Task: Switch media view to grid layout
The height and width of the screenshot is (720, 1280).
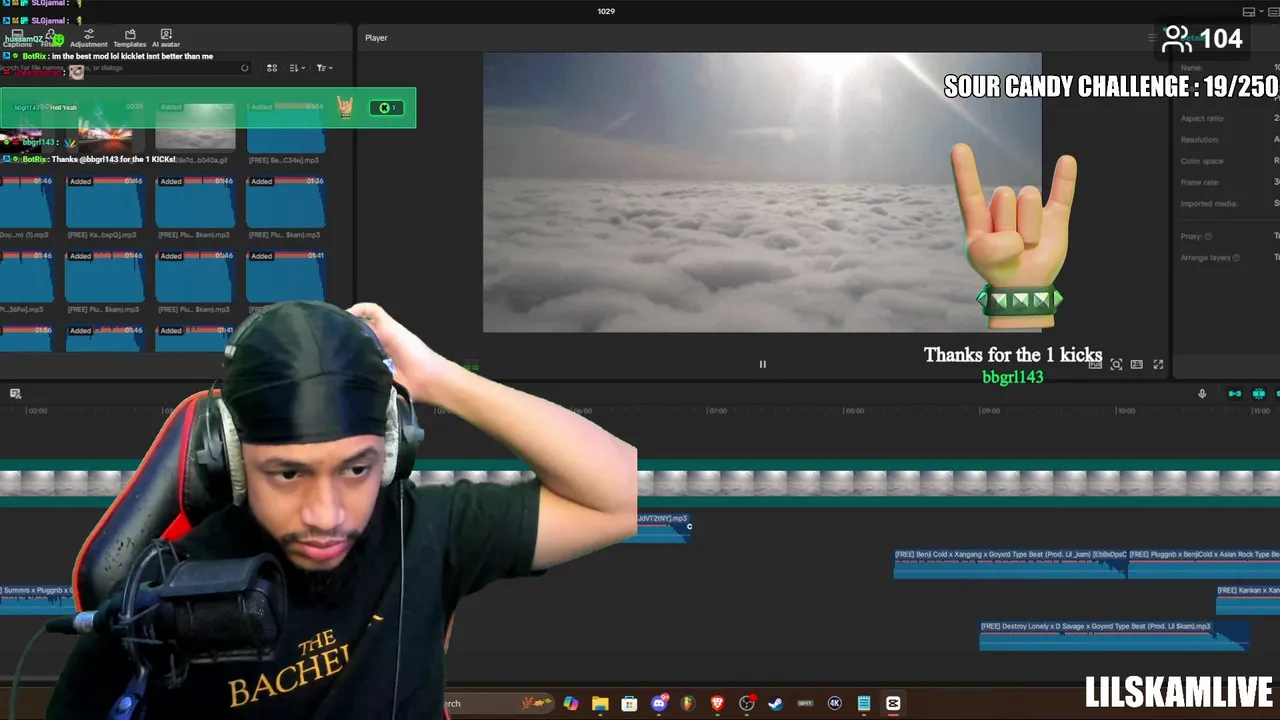Action: 272,68
